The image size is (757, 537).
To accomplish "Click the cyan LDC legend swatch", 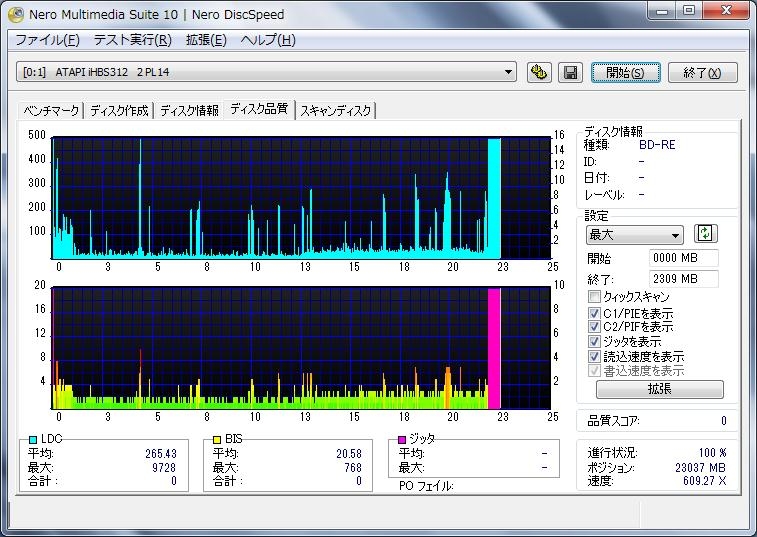I will 33,439.
